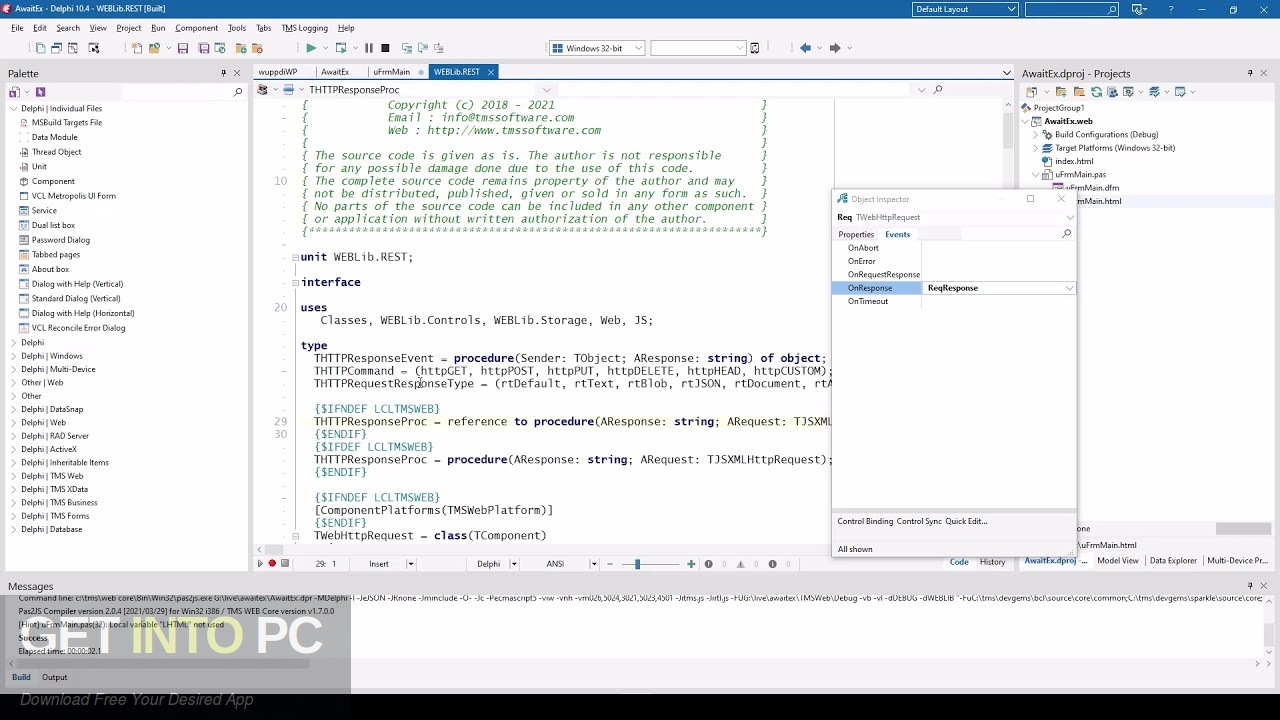Open the File menu
The width and height of the screenshot is (1280, 720).
pos(17,28)
